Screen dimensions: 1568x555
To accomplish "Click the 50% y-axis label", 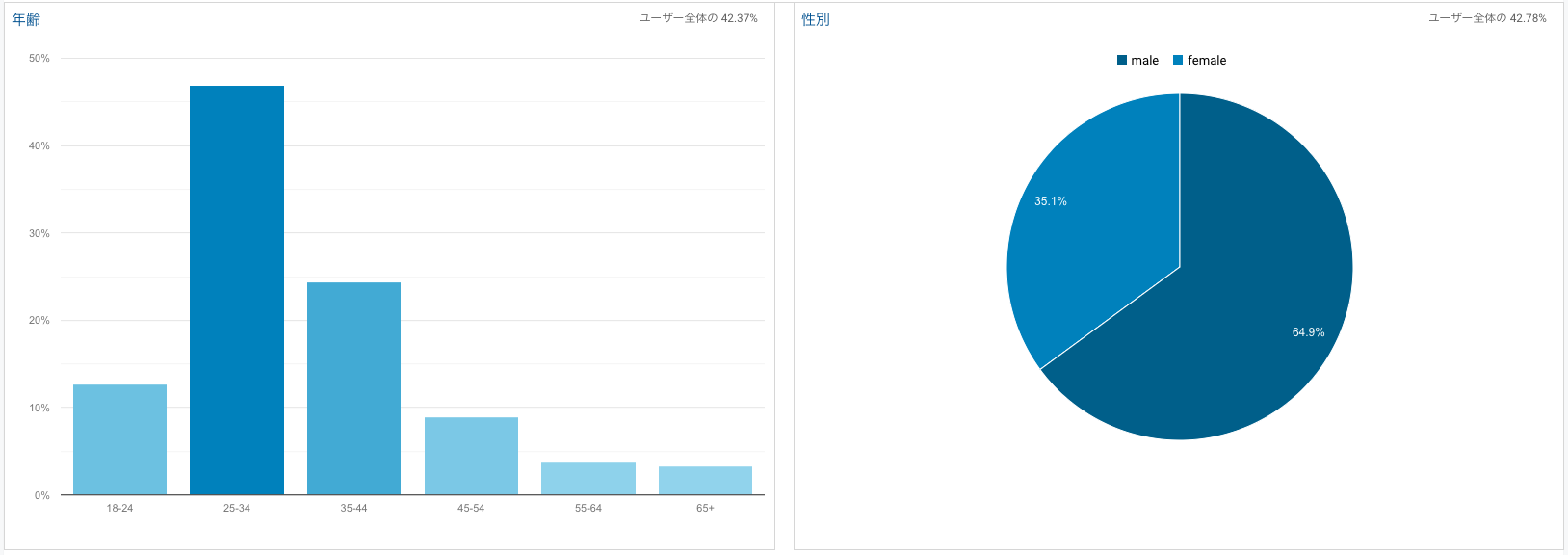I will [39, 58].
